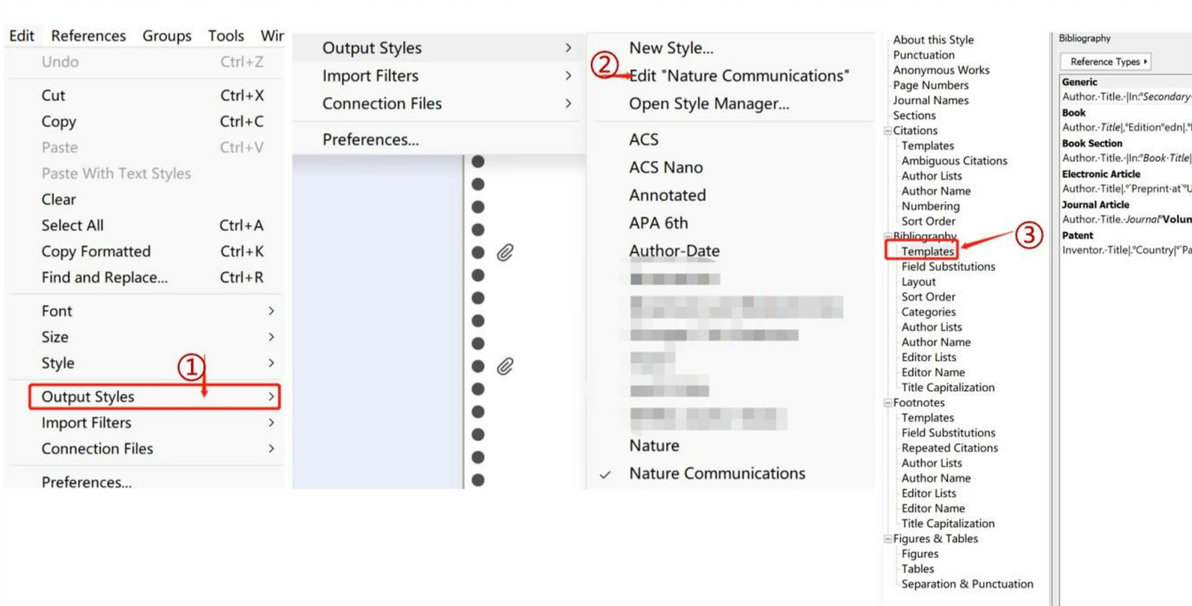Image resolution: width=1192 pixels, height=606 pixels.
Task: Select Title Capitalization under Footnotes
Action: point(948,523)
